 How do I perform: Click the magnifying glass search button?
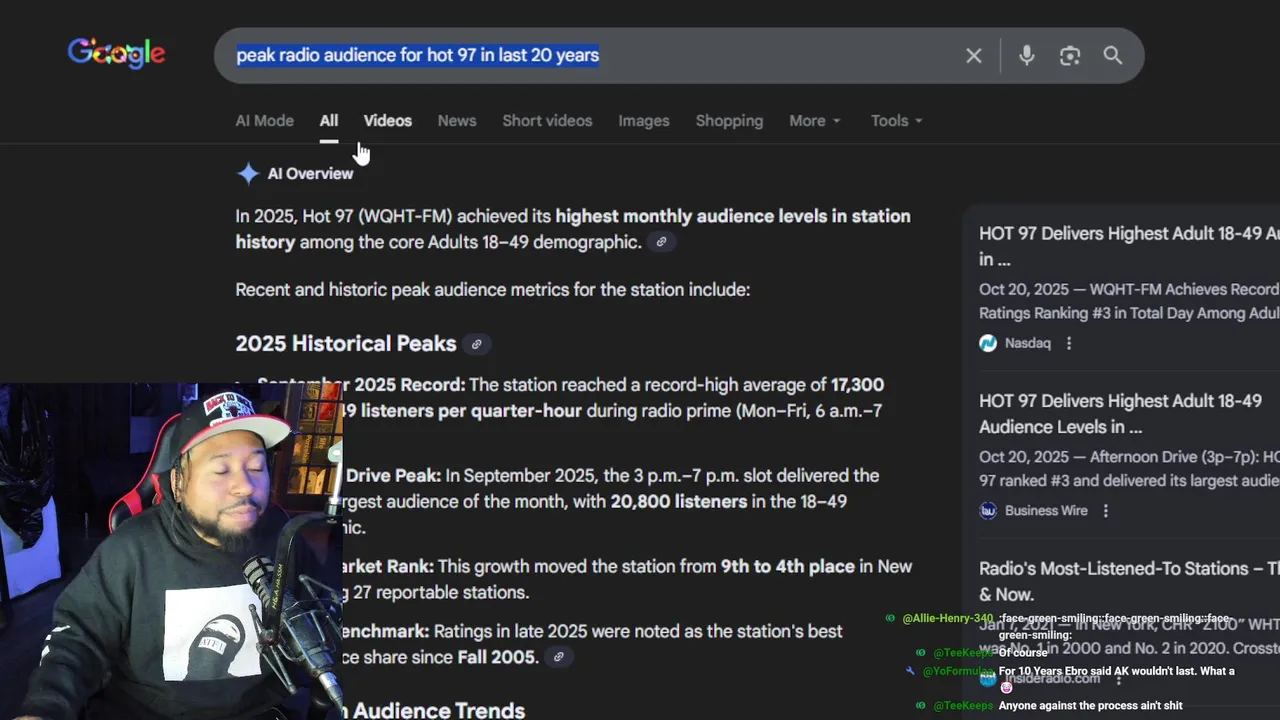1113,56
